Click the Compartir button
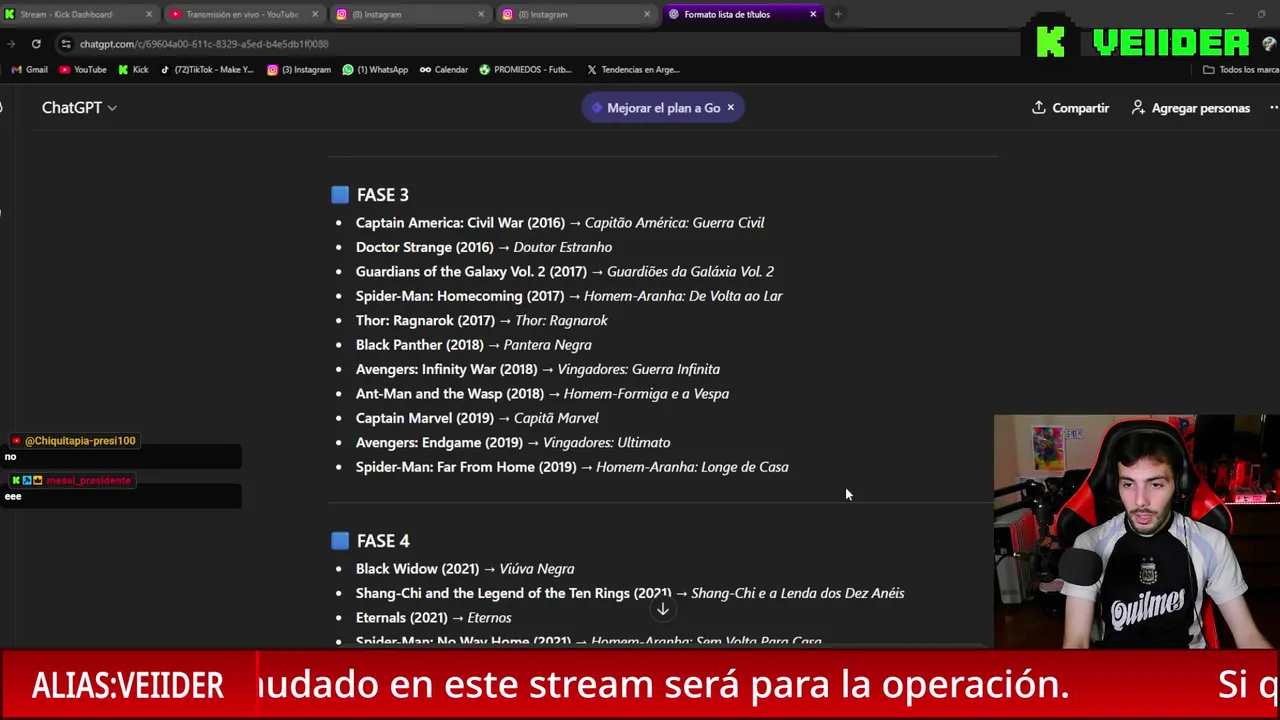Viewport: 1280px width, 720px height. 1070,108
